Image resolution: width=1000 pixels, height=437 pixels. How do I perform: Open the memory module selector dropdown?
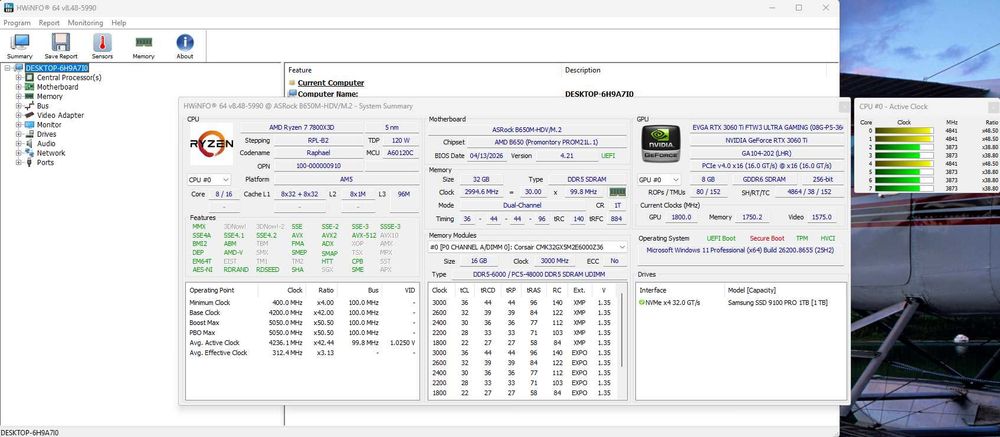pyautogui.click(x=527, y=247)
